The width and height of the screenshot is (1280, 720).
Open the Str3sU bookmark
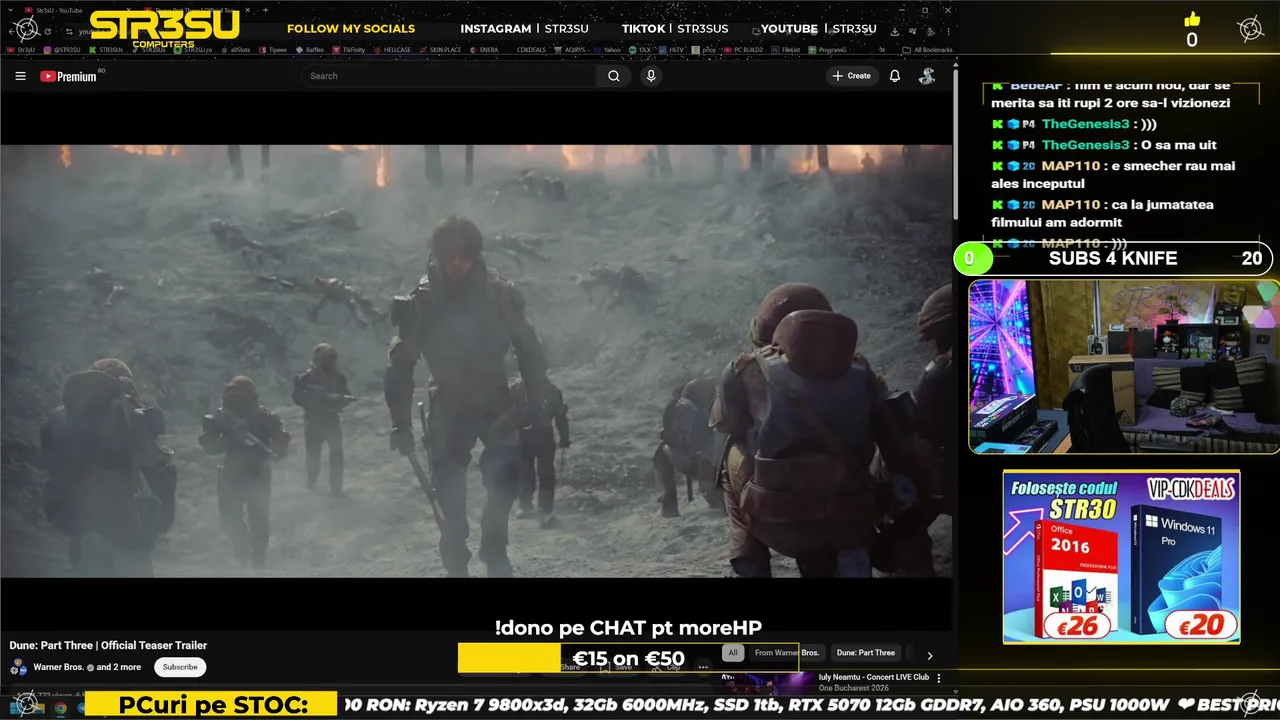click(21, 50)
